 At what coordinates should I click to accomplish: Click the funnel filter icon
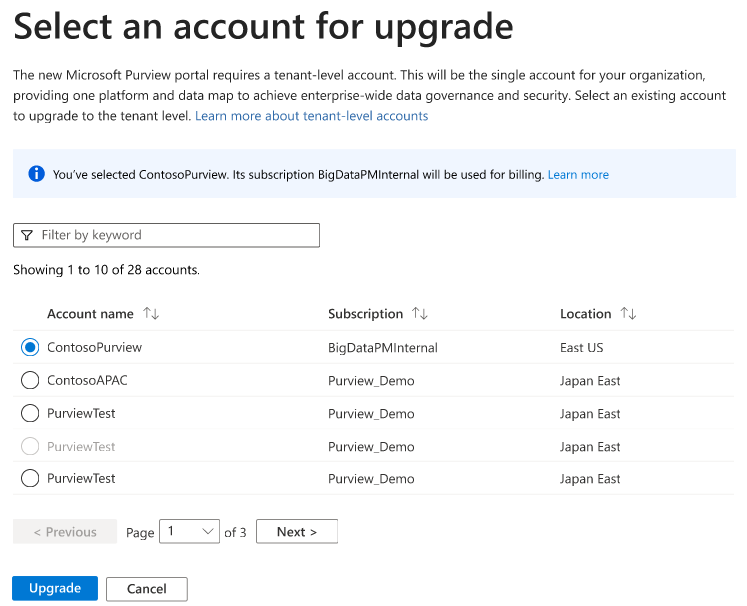click(x=27, y=235)
